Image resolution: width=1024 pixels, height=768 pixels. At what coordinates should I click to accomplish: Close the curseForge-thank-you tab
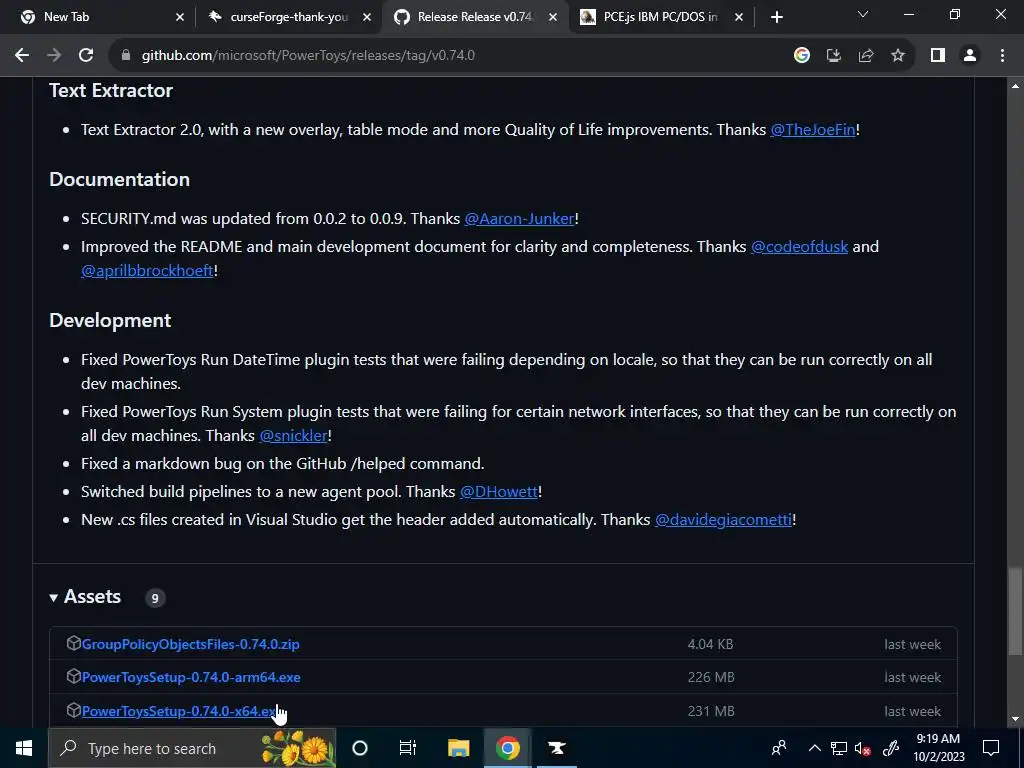[367, 17]
